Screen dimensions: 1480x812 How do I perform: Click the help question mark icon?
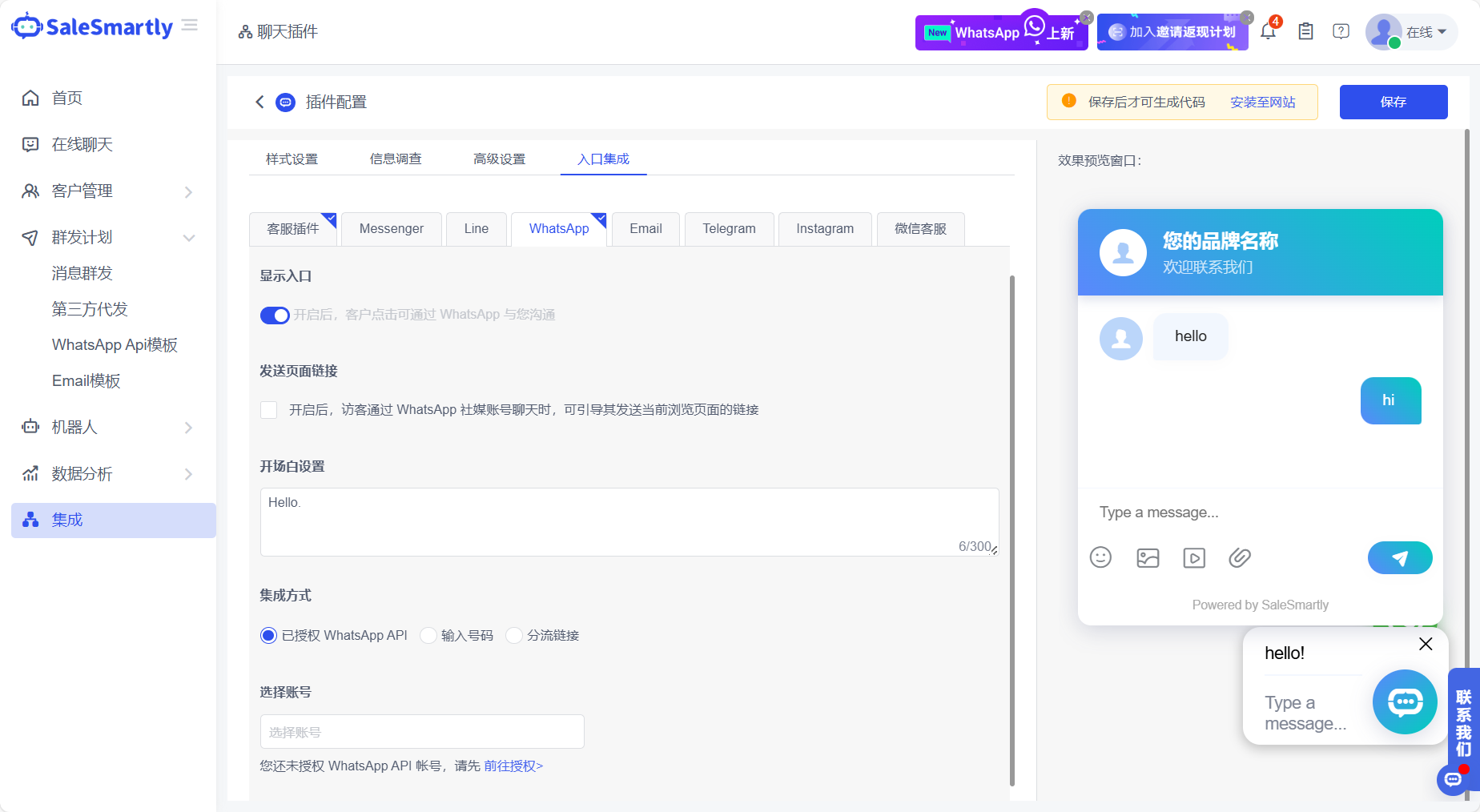tap(1341, 32)
